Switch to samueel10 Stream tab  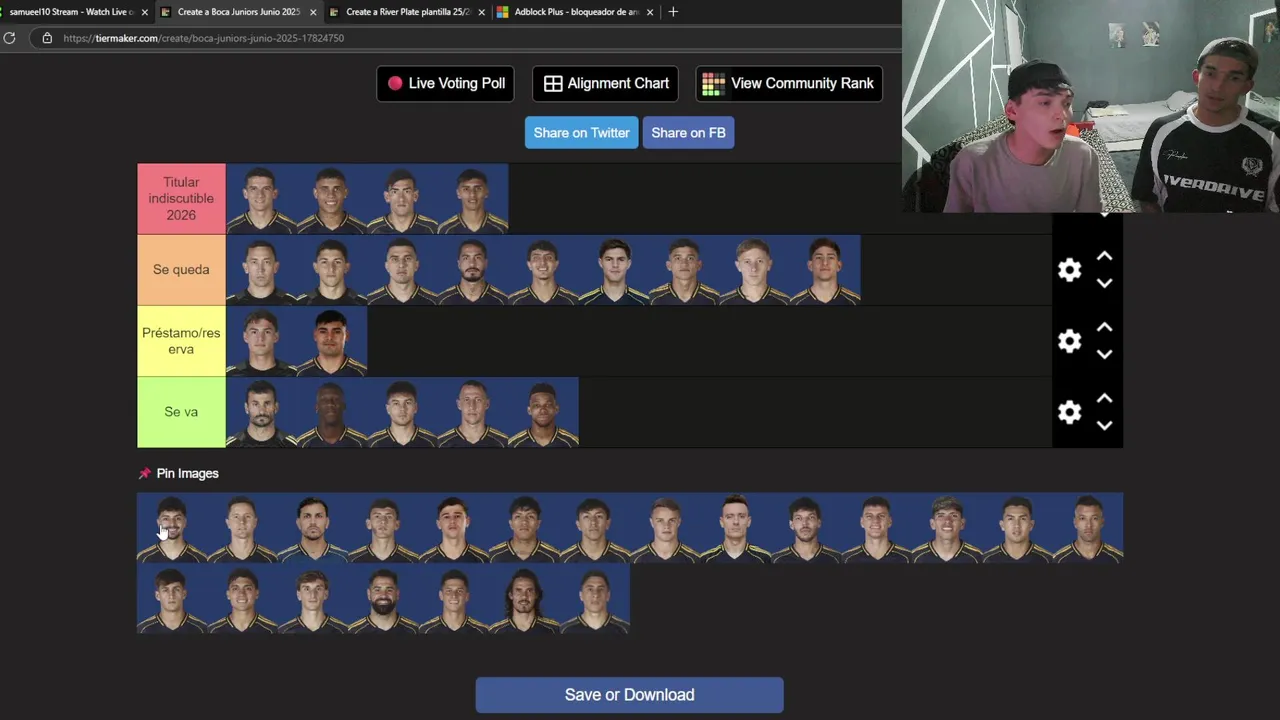(x=70, y=12)
